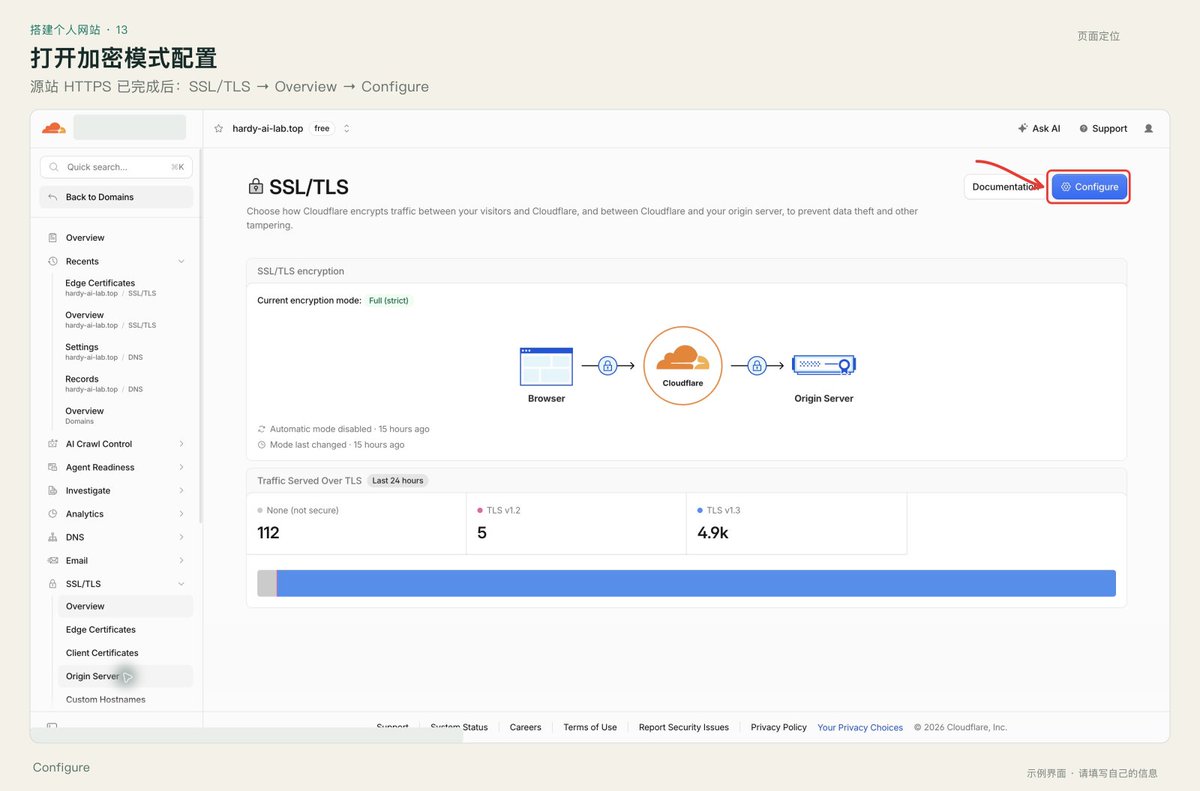Click the Mode last changed clock icon
Image resolution: width=1200 pixels, height=791 pixels.
pos(262,445)
